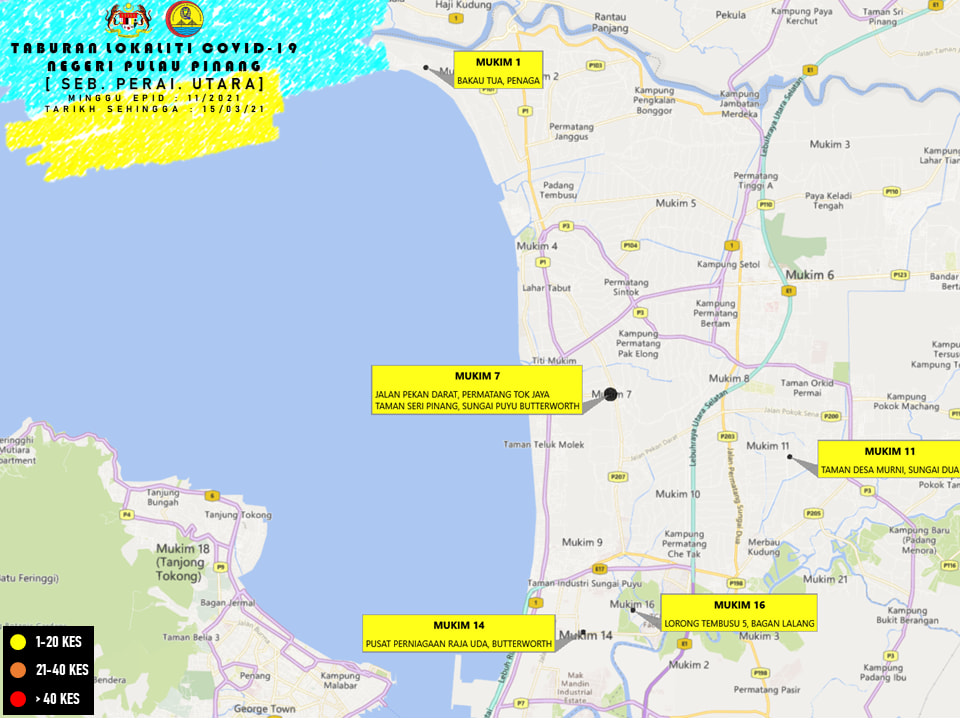The width and height of the screenshot is (960, 720).
Task: Click the 'Mukim 5' map label
Action: [676, 203]
